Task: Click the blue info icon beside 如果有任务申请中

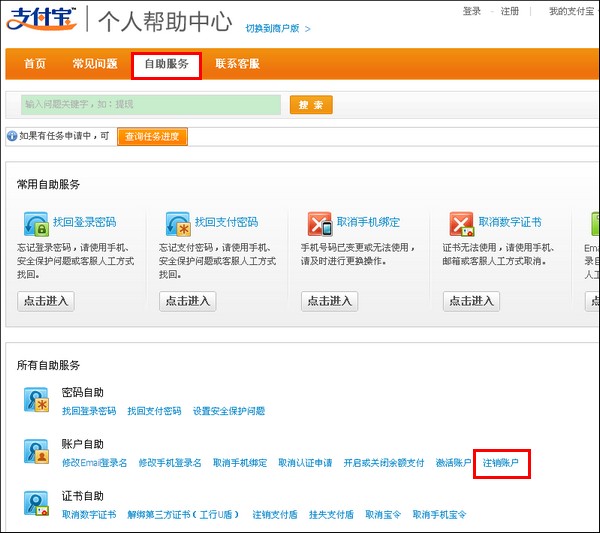Action: pyautogui.click(x=12, y=136)
